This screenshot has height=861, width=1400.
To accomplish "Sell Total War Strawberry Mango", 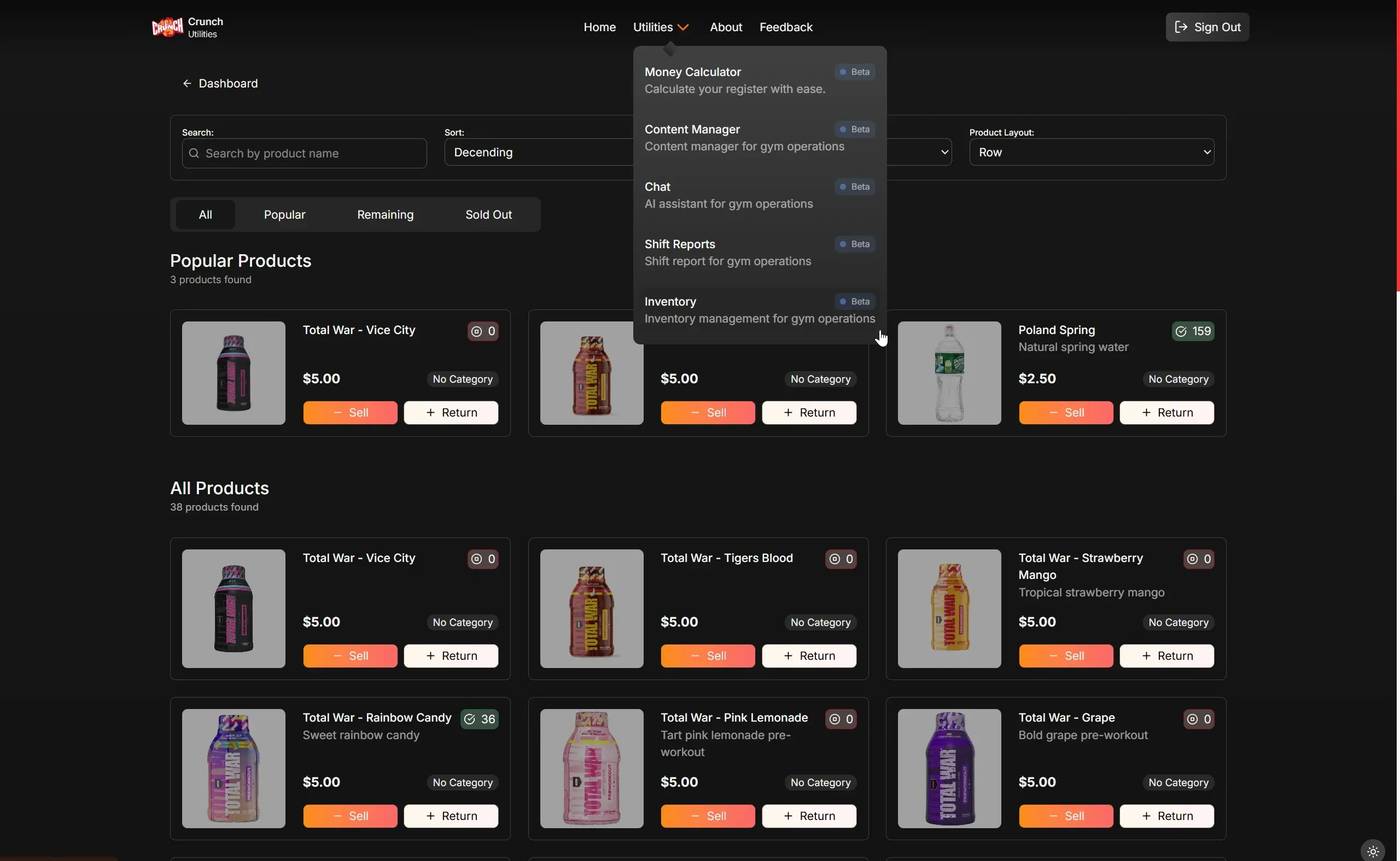I will 1065,655.
